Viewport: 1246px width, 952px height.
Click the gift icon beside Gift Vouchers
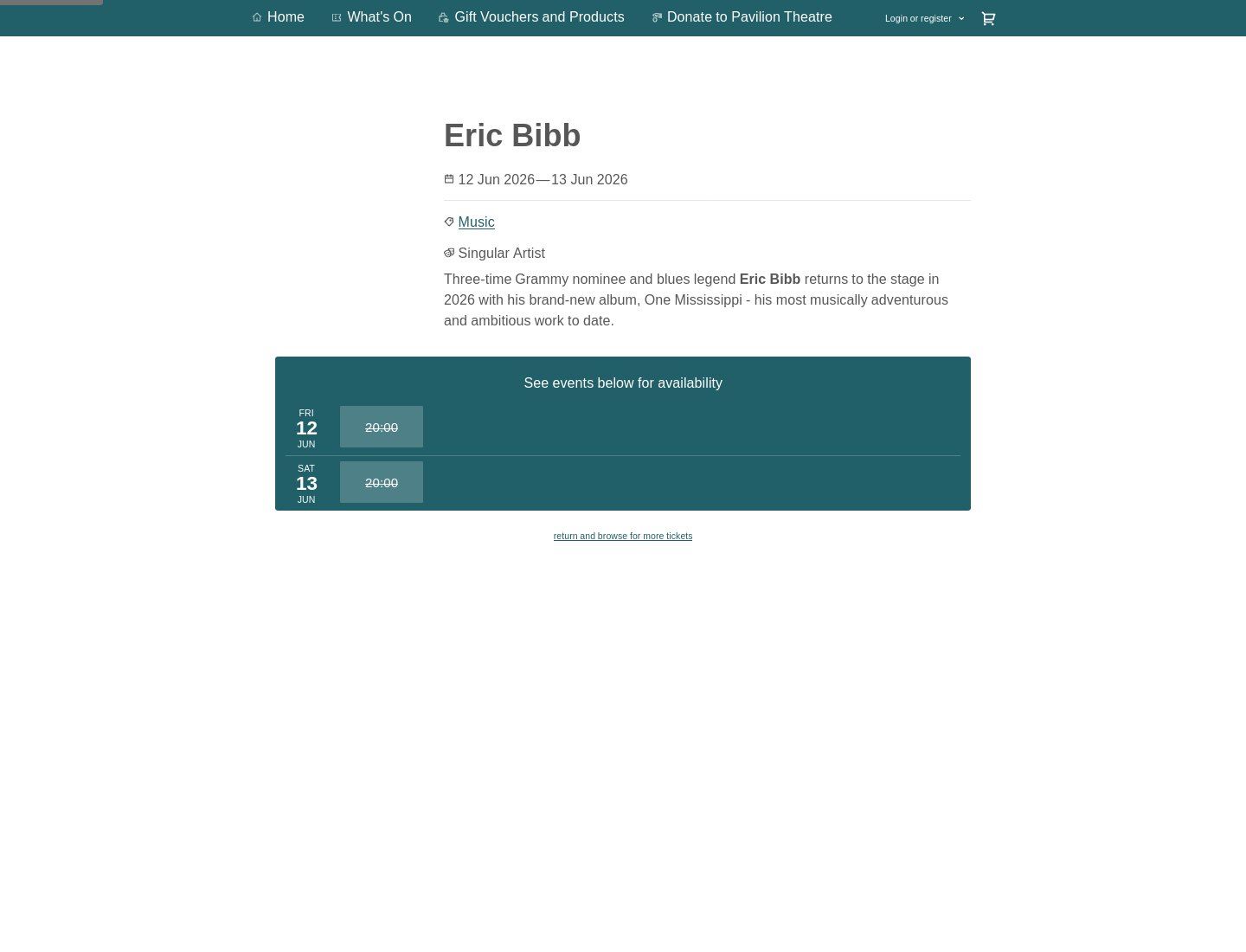444,17
